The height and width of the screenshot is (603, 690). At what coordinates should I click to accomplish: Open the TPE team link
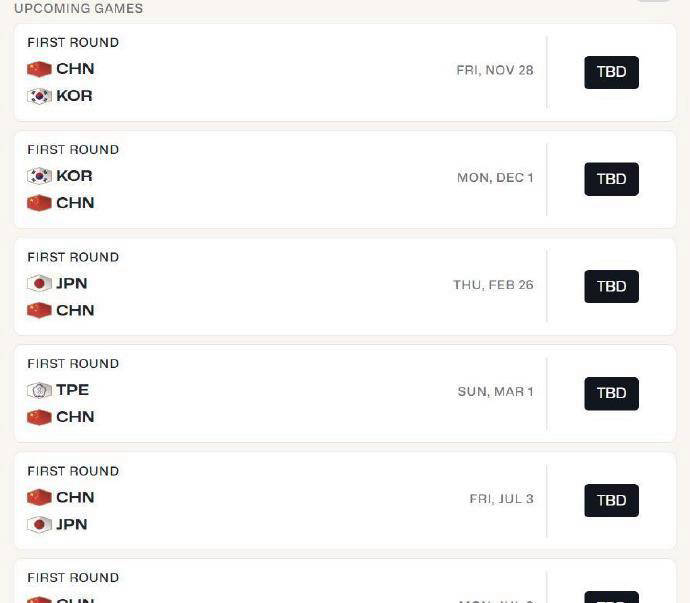tap(73, 390)
